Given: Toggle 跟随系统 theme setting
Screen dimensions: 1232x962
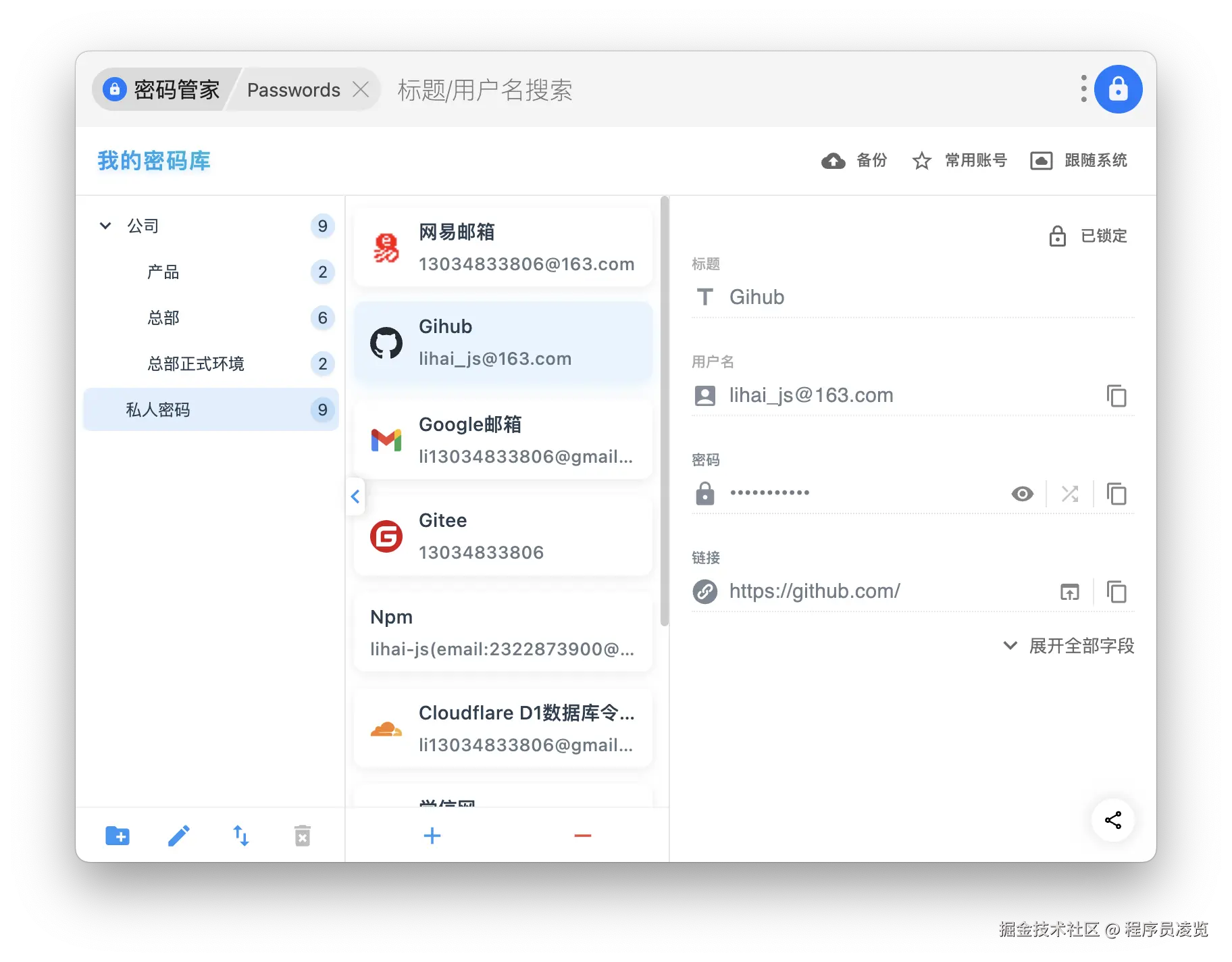Looking at the screenshot, I should click(1078, 161).
